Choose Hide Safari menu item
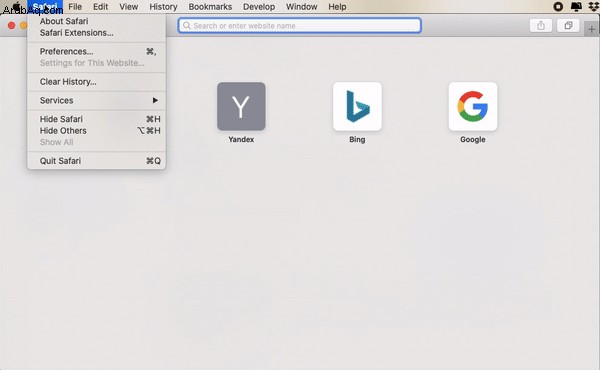The image size is (600, 370). click(96, 119)
